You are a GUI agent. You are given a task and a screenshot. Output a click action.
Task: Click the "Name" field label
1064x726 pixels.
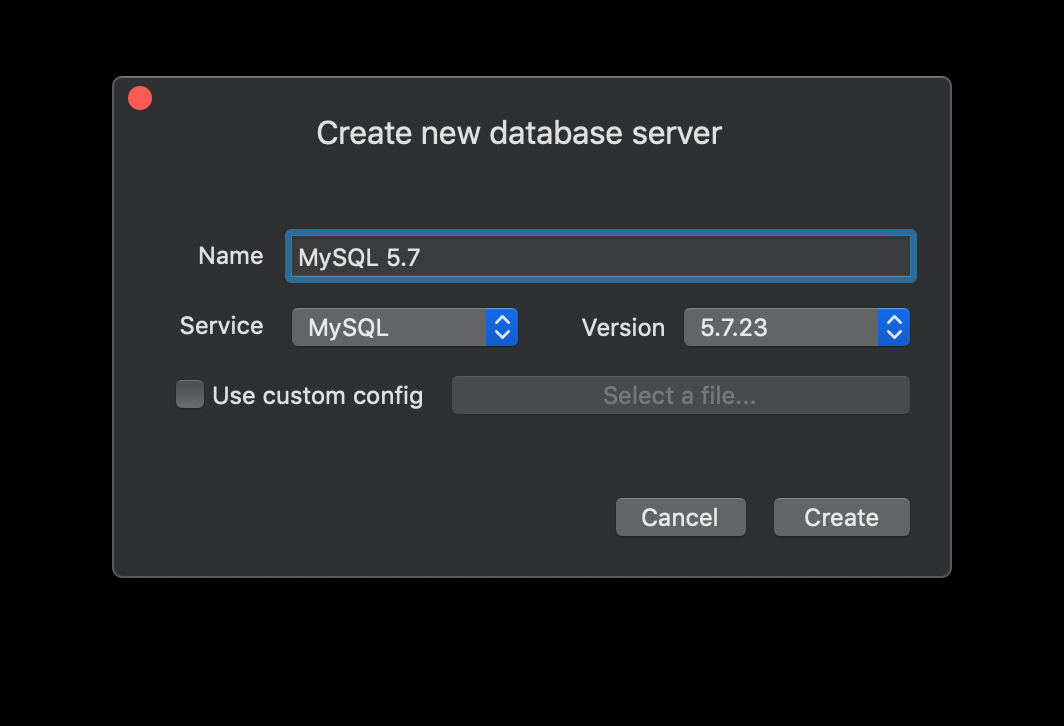(231, 256)
